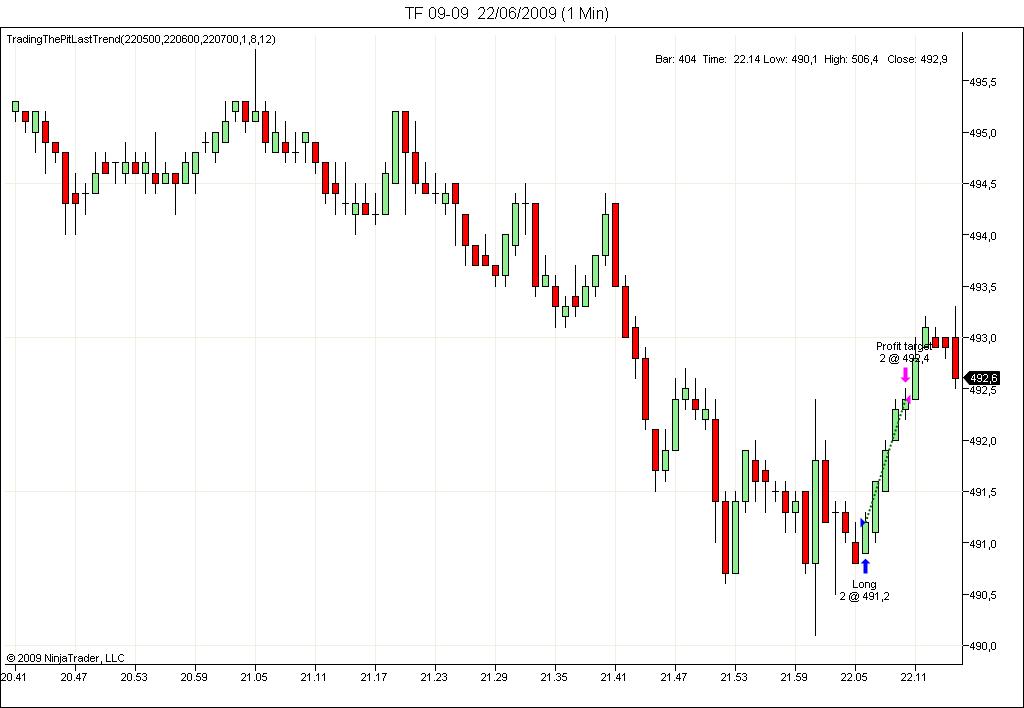Click the 21.35 time axis label

click(x=554, y=677)
